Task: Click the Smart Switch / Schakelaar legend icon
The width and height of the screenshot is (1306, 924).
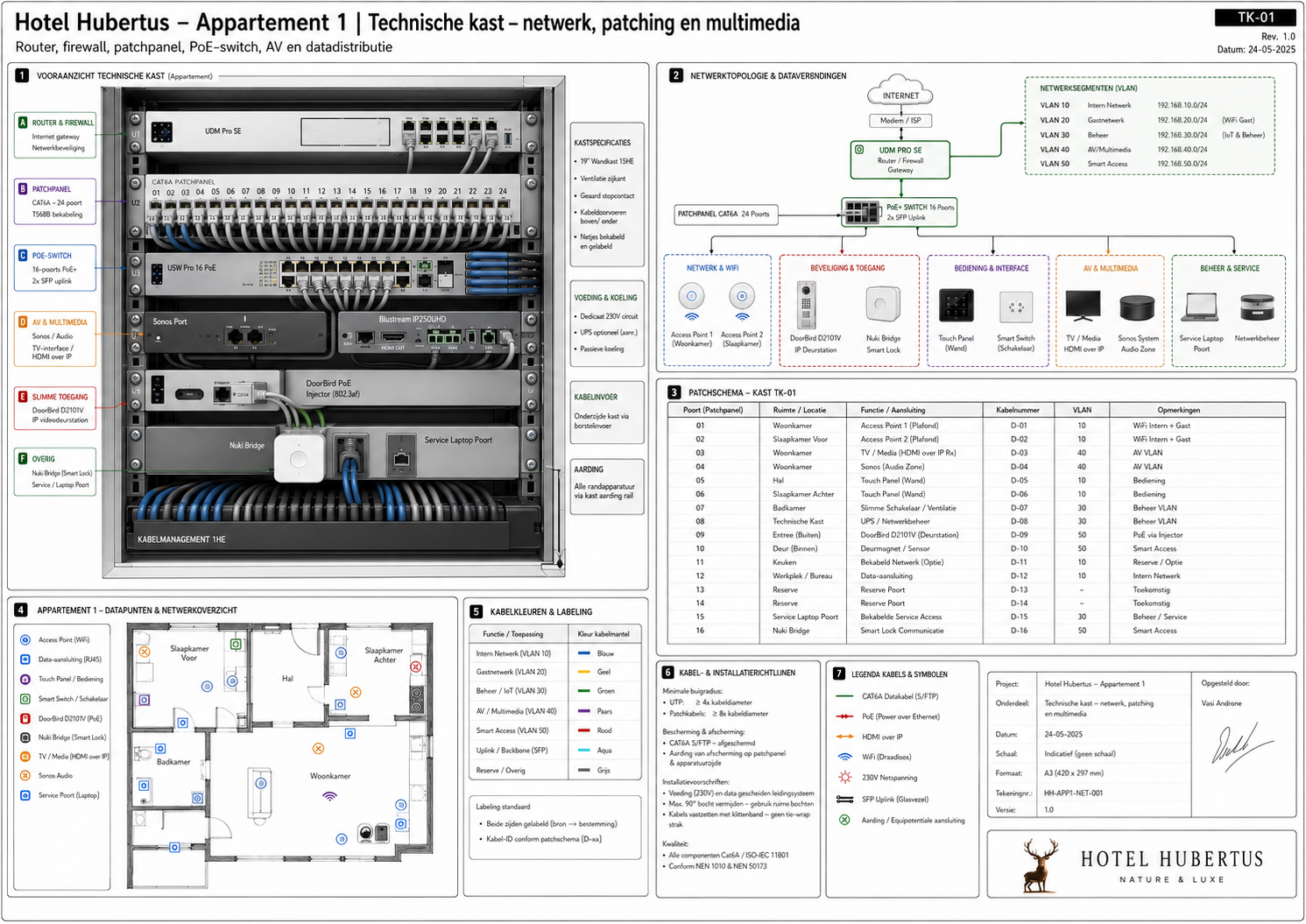Action: pos(25,699)
